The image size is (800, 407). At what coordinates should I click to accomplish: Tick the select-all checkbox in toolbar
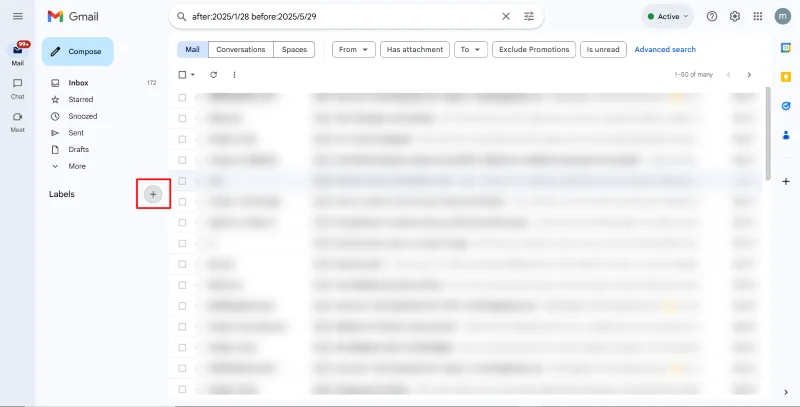[182, 74]
